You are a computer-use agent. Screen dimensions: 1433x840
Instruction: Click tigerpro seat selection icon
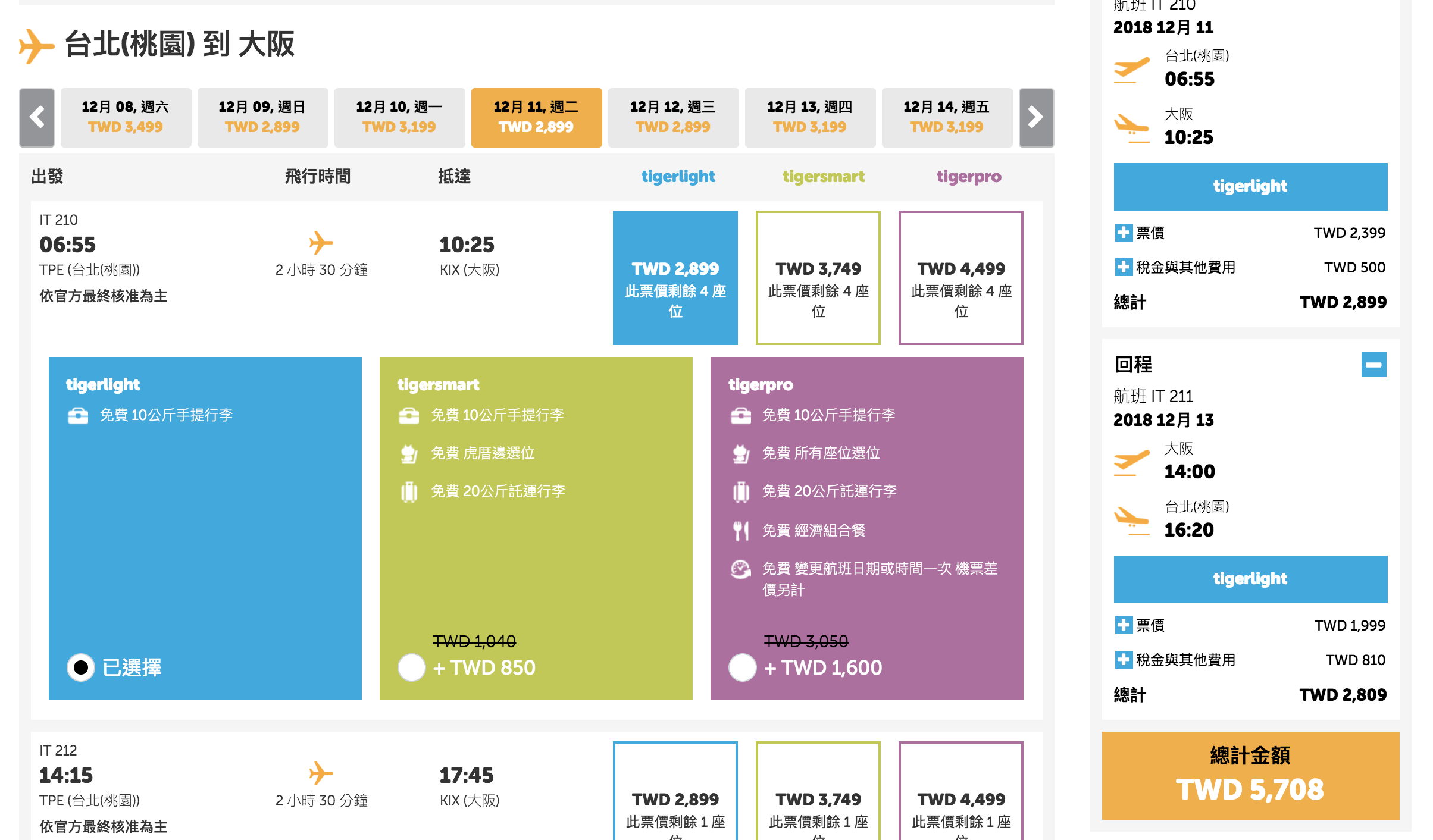point(740,453)
